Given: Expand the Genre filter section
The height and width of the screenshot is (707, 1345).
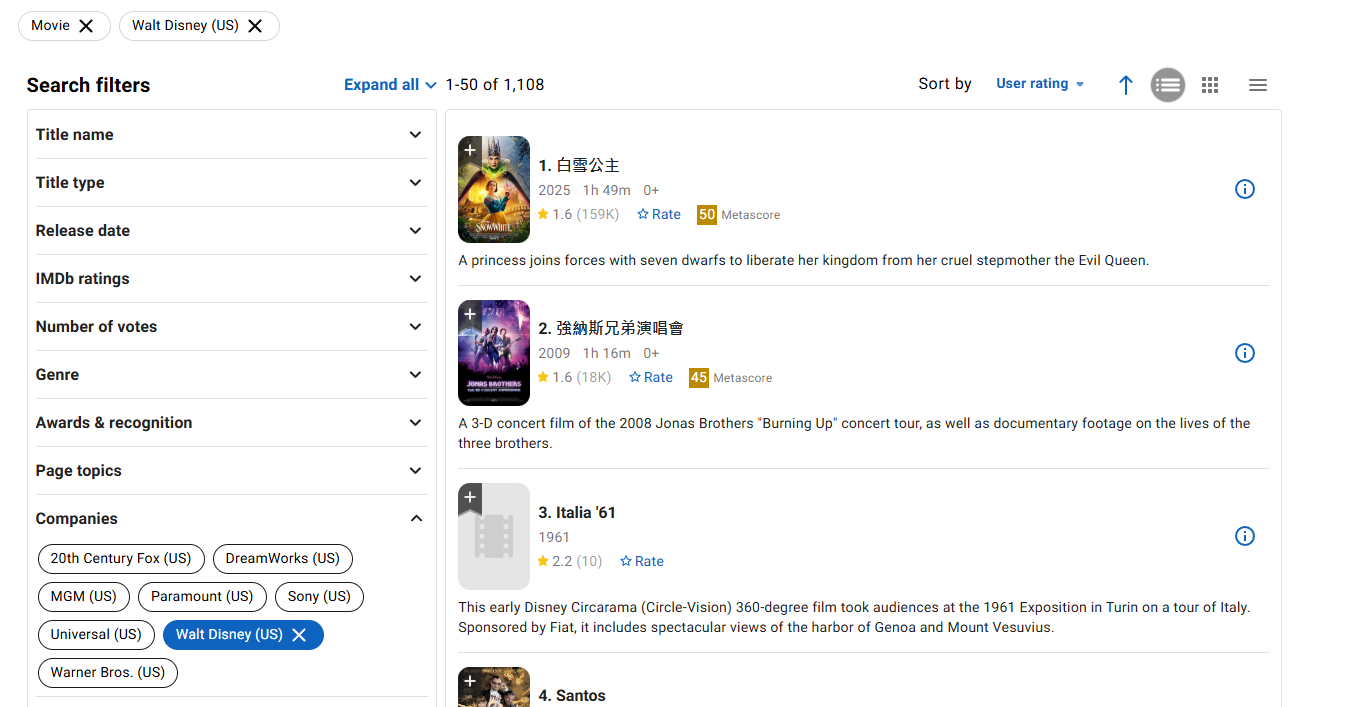Looking at the screenshot, I should pos(231,375).
